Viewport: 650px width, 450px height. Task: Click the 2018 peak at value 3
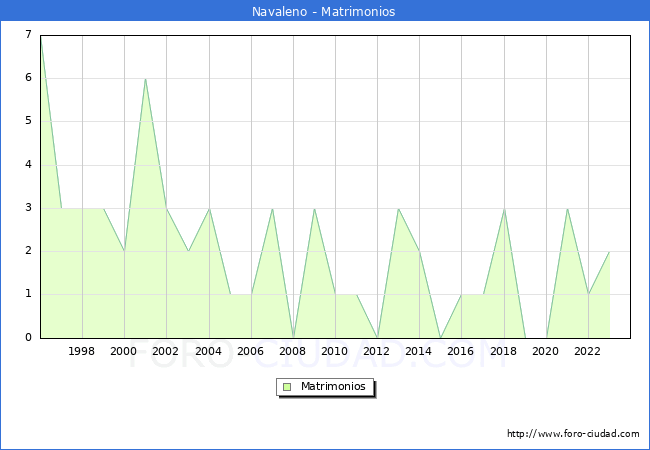503,208
